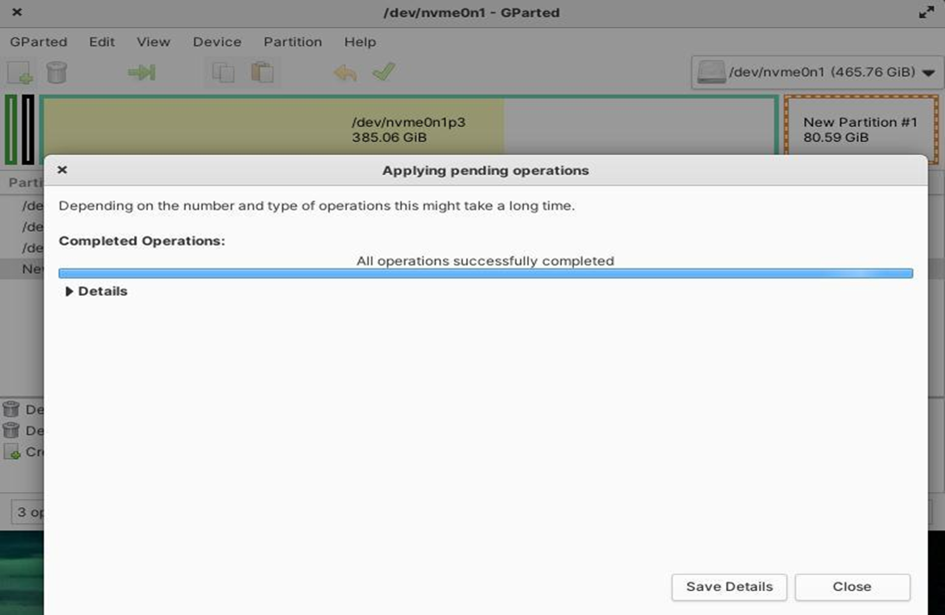This screenshot has width=945, height=615.
Task: Open the GParted menu
Action: pyautogui.click(x=38, y=42)
